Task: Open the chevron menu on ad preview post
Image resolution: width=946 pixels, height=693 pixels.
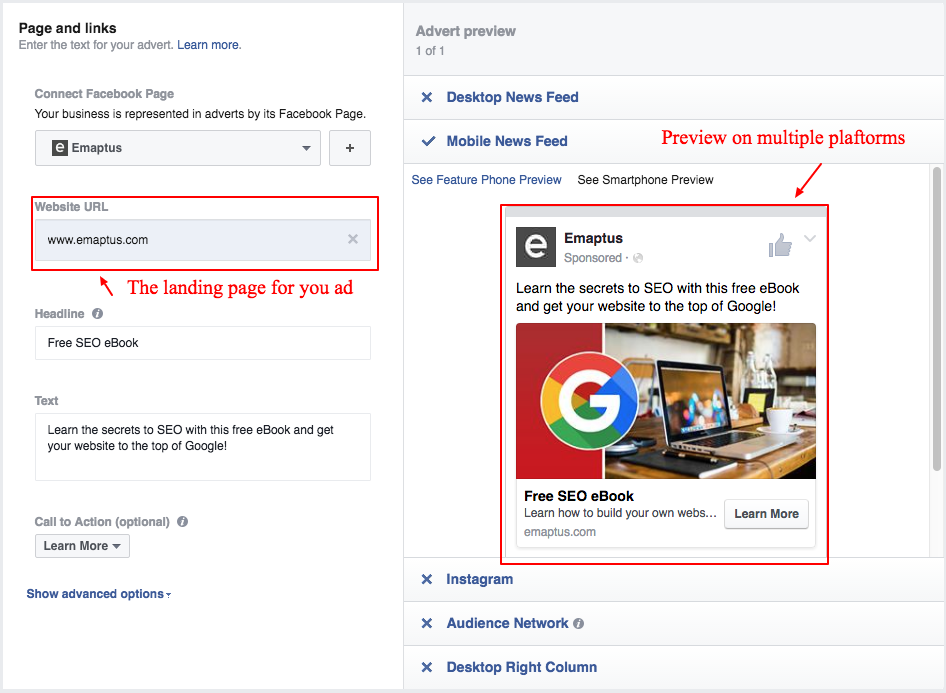Action: tap(810, 239)
